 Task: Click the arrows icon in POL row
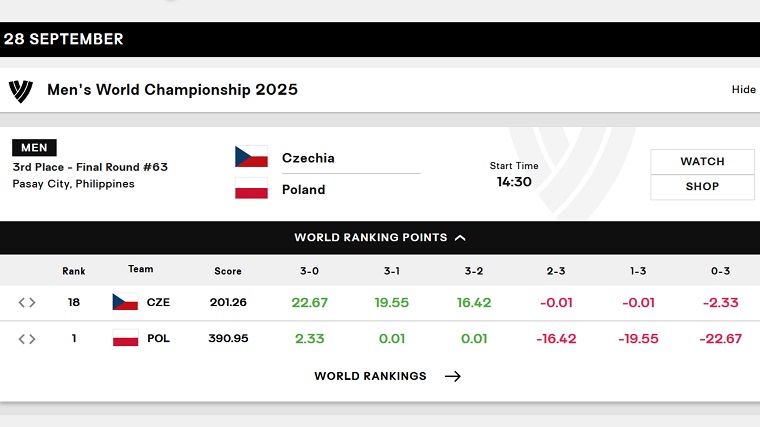tap(27, 338)
